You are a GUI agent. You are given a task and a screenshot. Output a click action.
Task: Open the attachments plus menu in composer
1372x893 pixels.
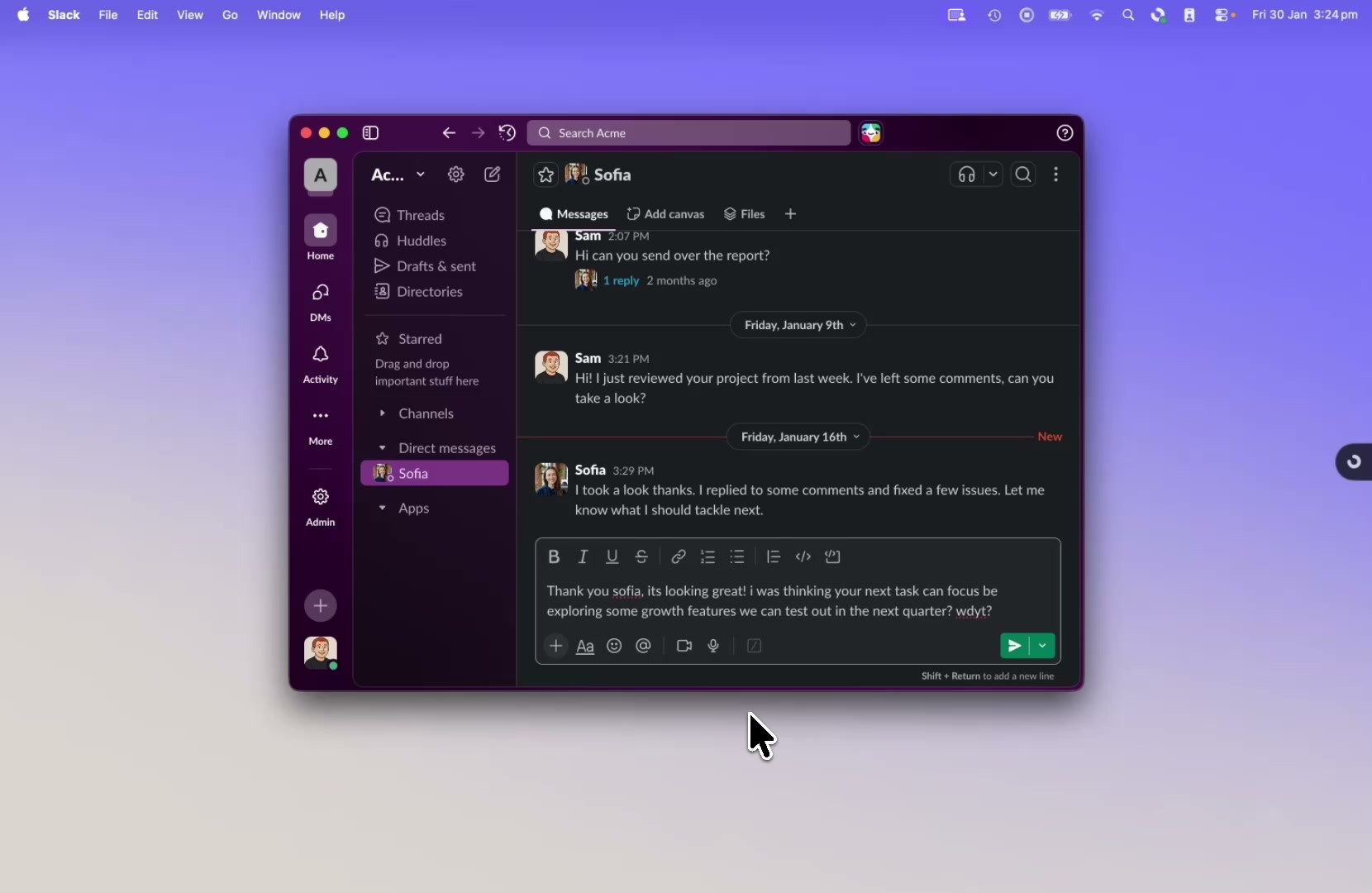pyautogui.click(x=556, y=646)
